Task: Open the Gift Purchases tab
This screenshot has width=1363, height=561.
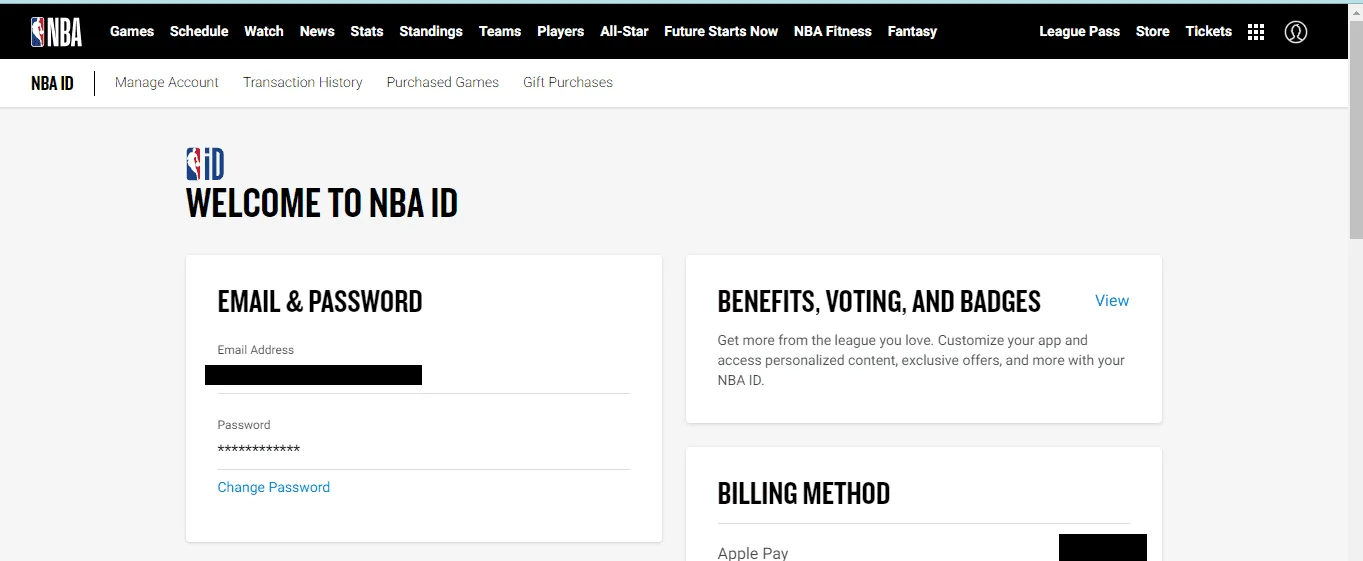Action: point(568,82)
